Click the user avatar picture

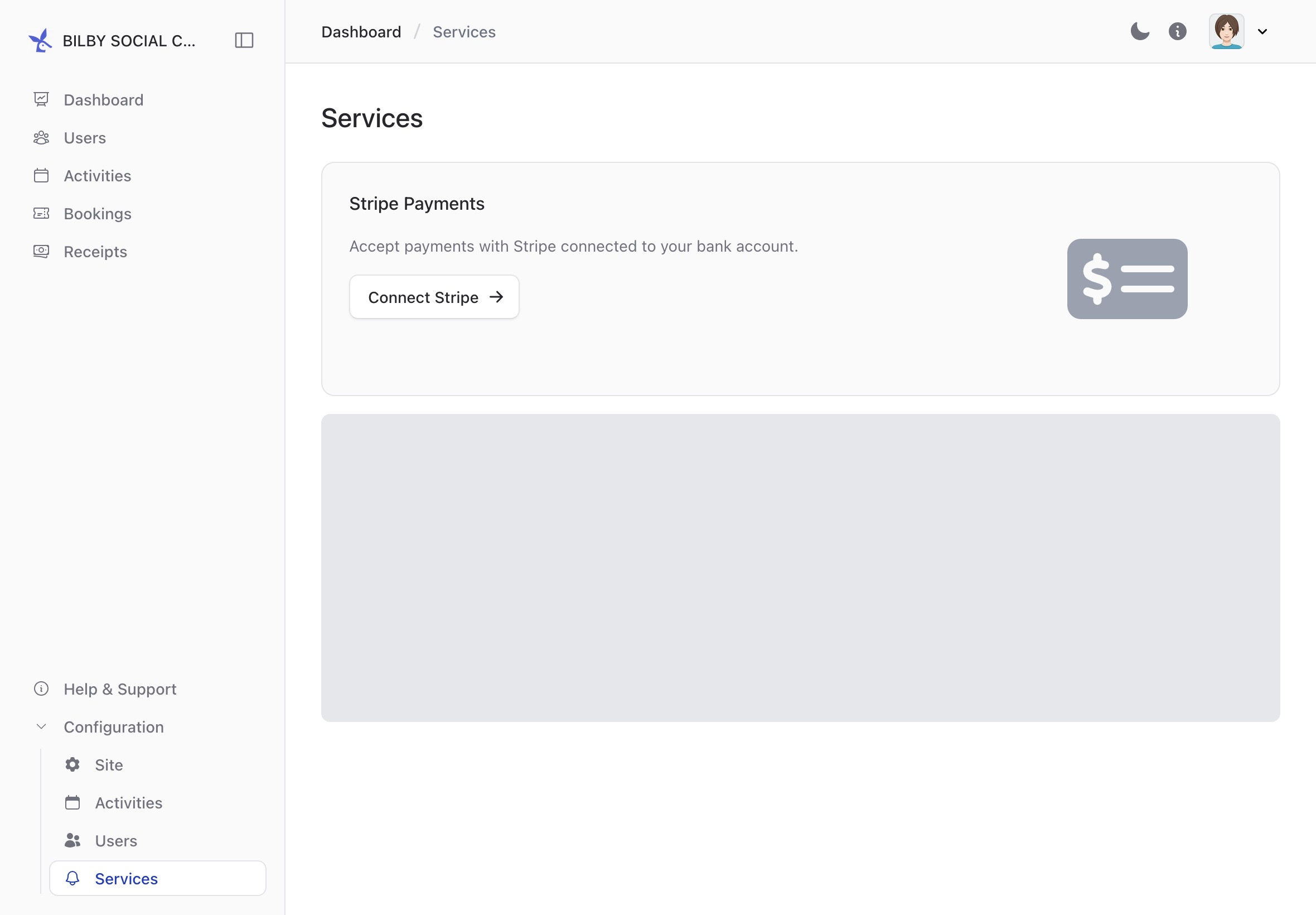[1226, 32]
